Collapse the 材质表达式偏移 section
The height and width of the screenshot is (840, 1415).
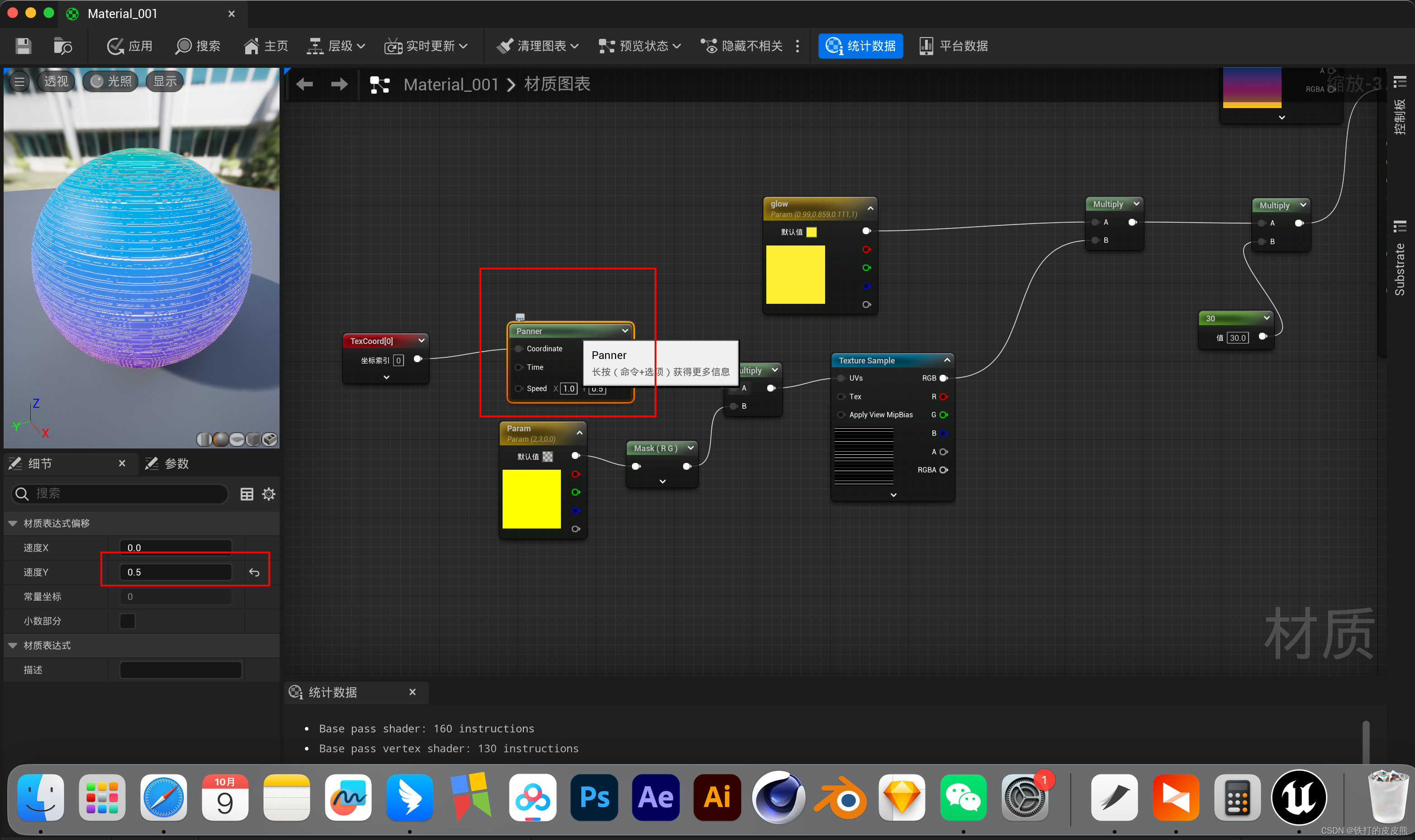[13, 524]
